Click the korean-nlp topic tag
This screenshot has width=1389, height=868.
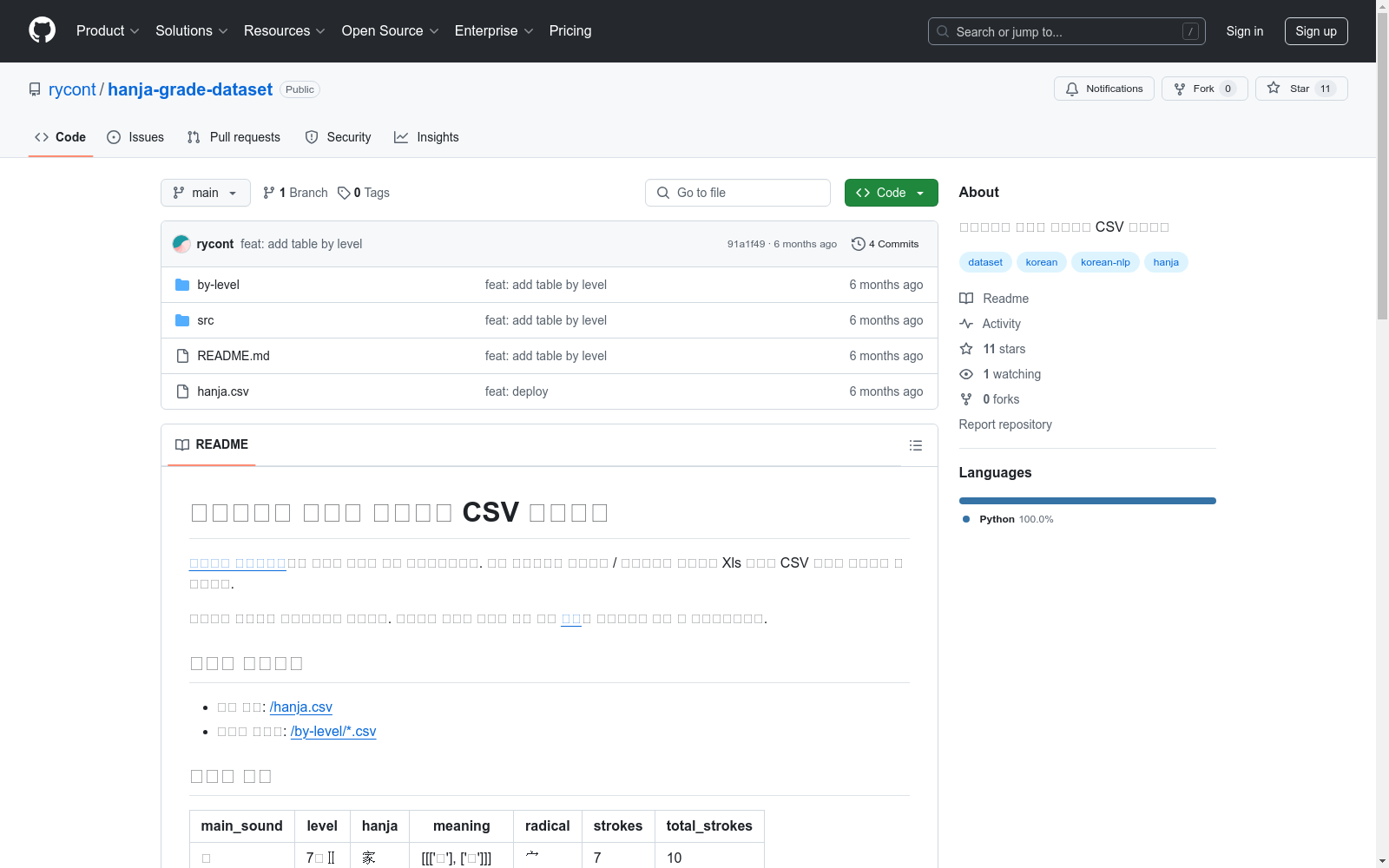[x=1105, y=262]
